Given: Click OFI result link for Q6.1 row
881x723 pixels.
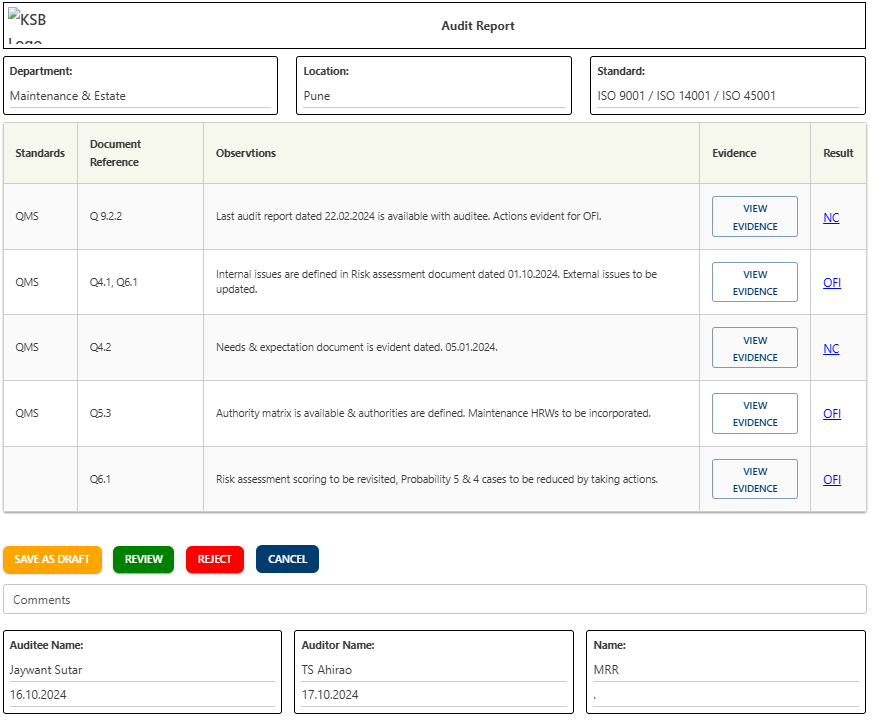Looking at the screenshot, I should (x=831, y=480).
